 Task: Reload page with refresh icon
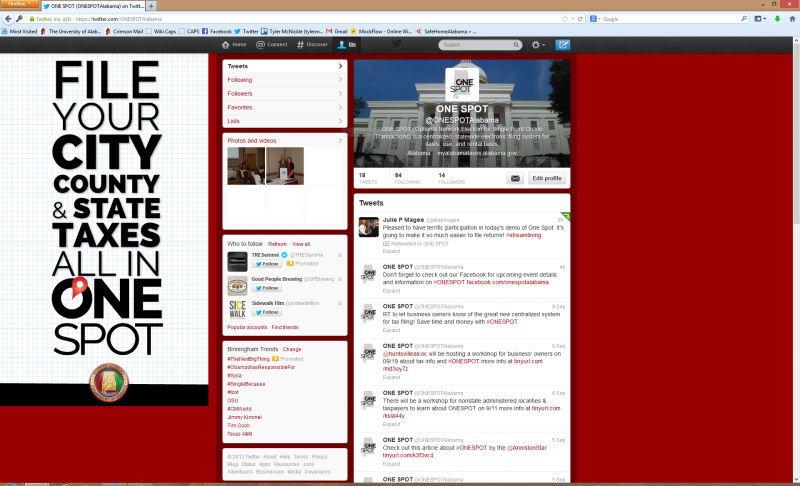coord(580,19)
